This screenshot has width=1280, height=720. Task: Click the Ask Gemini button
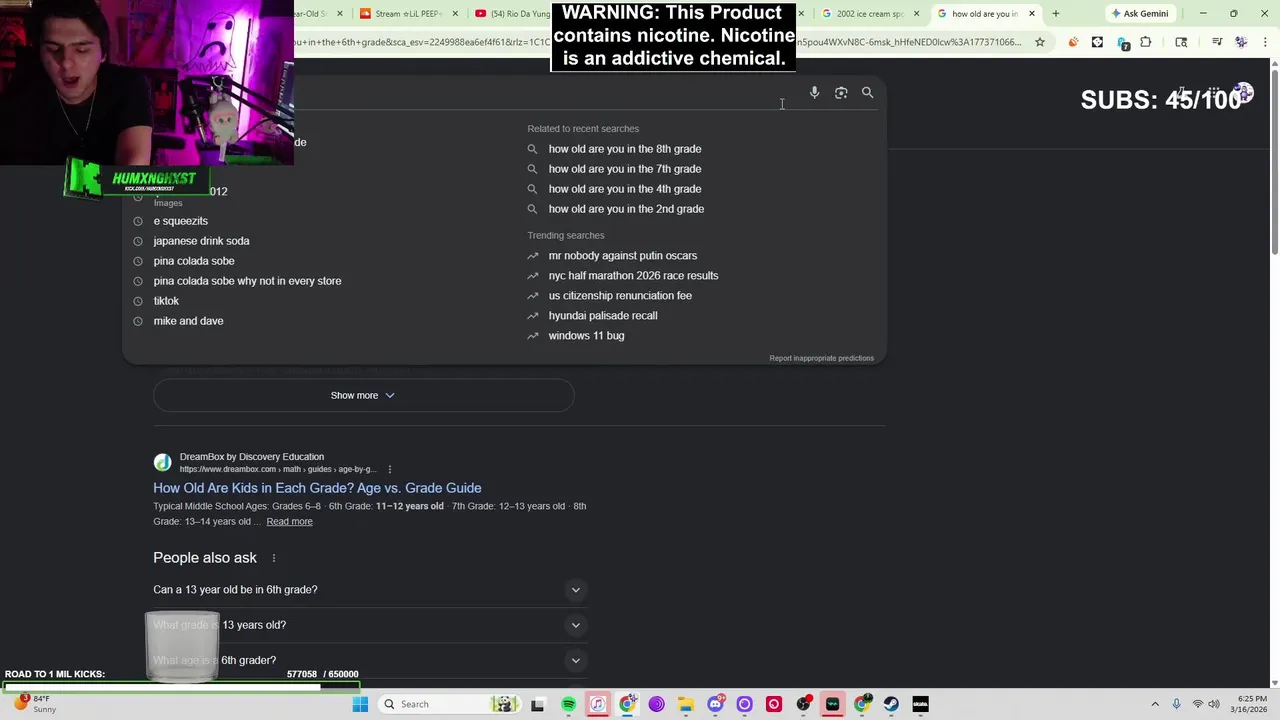1140,14
